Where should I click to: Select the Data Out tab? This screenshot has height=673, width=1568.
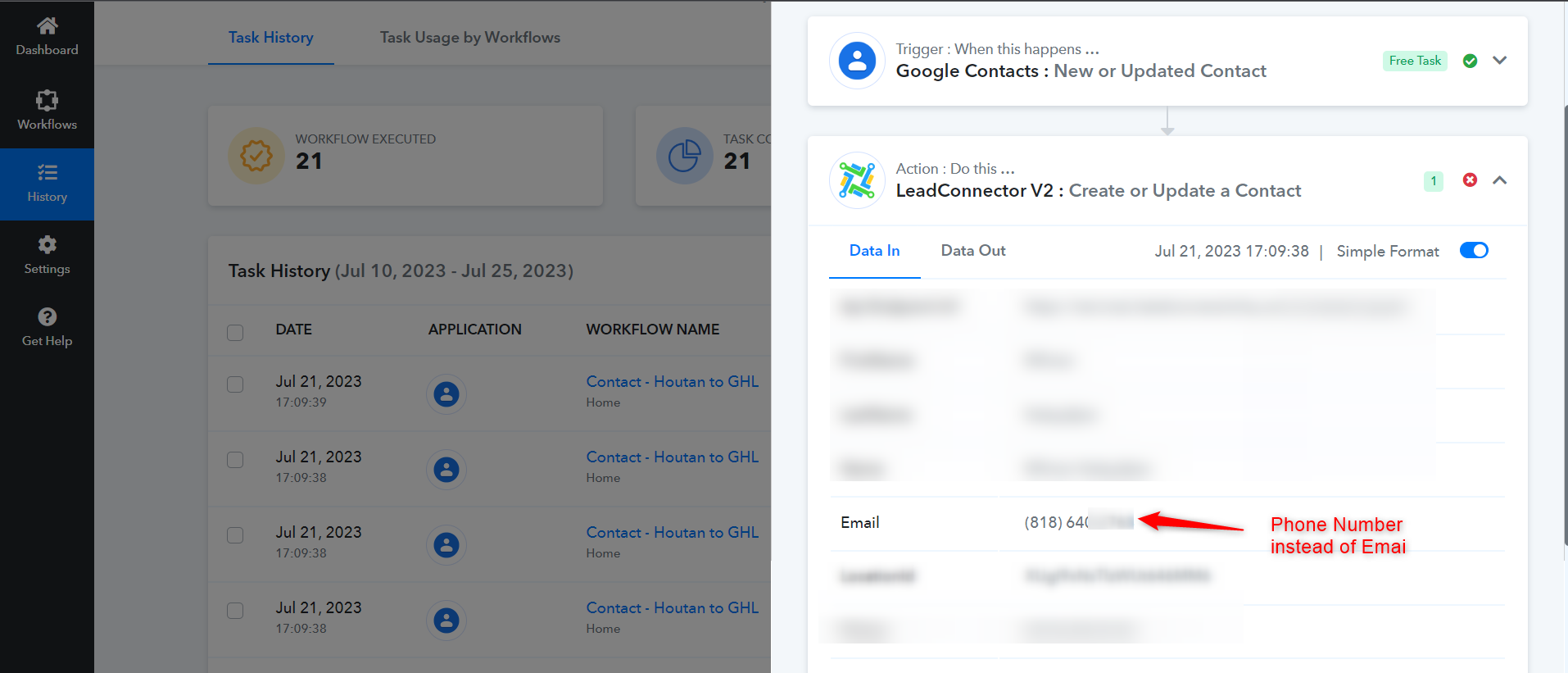[x=973, y=251]
